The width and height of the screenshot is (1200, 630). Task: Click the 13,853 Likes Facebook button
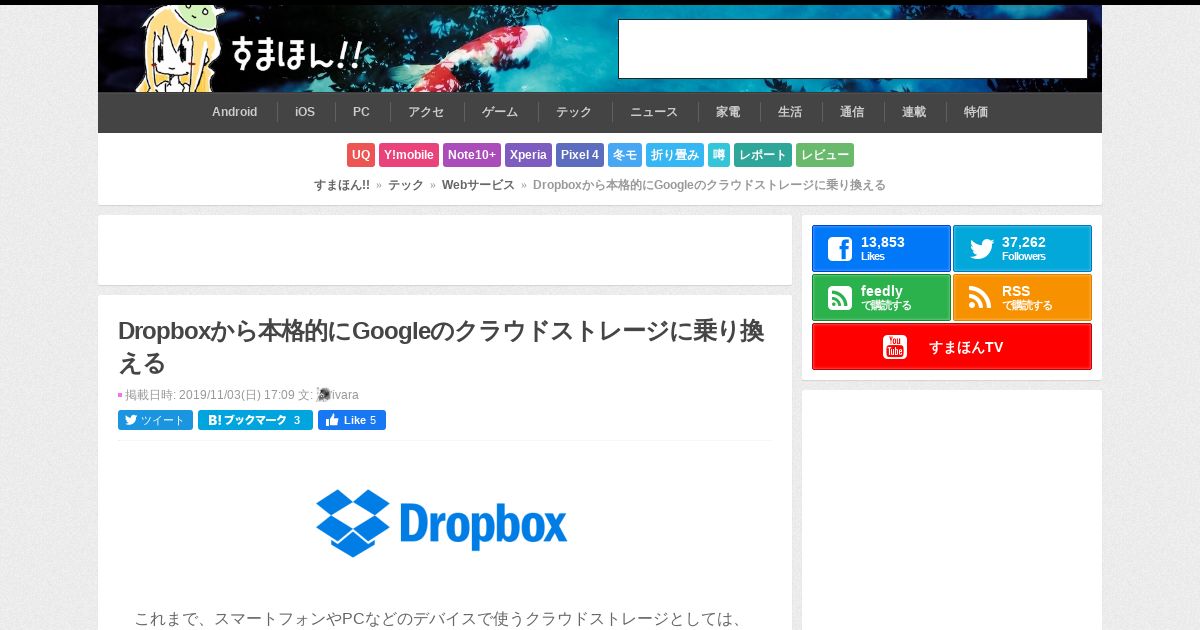click(881, 248)
